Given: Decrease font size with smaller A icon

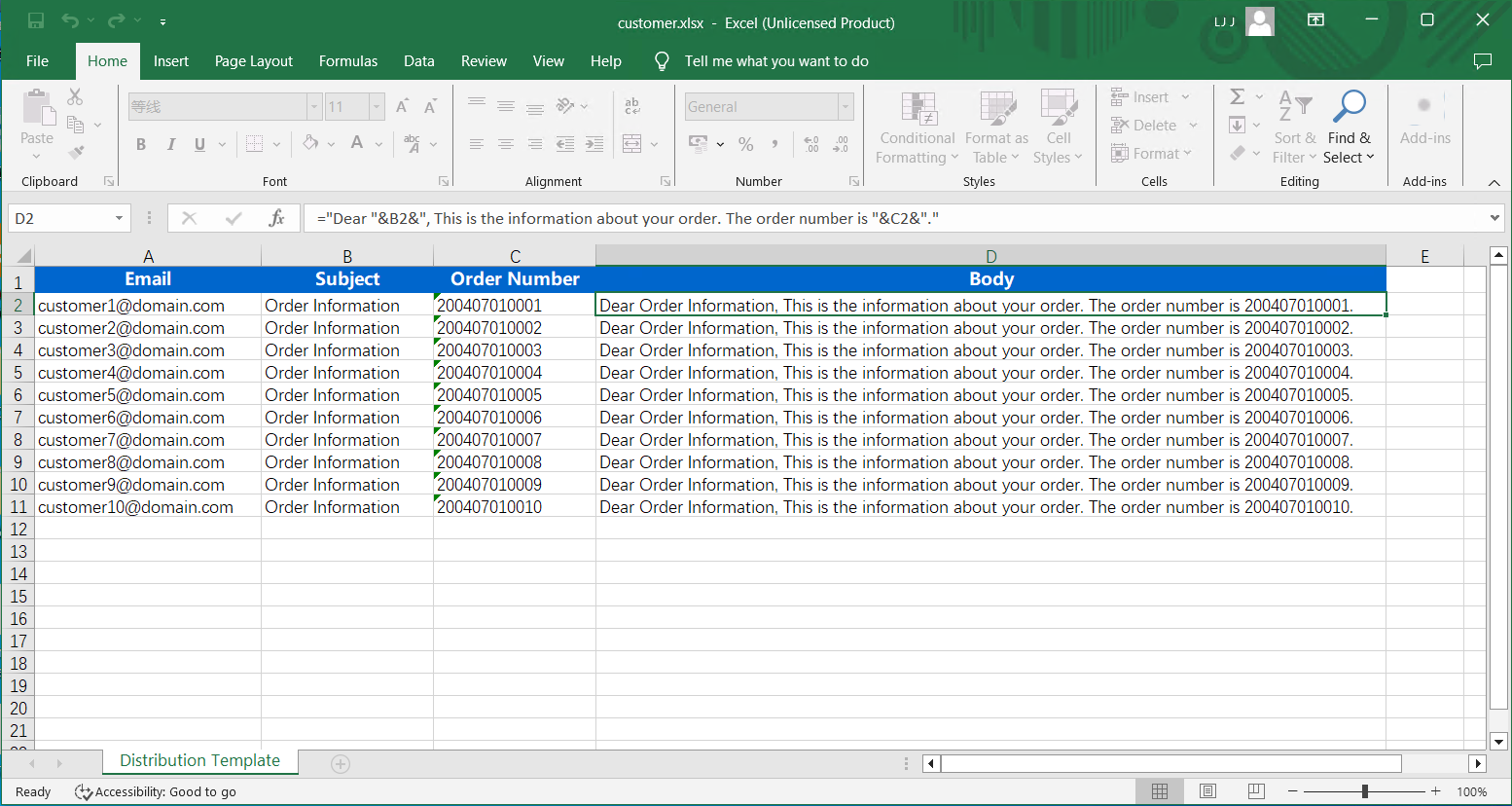Looking at the screenshot, I should [430, 106].
